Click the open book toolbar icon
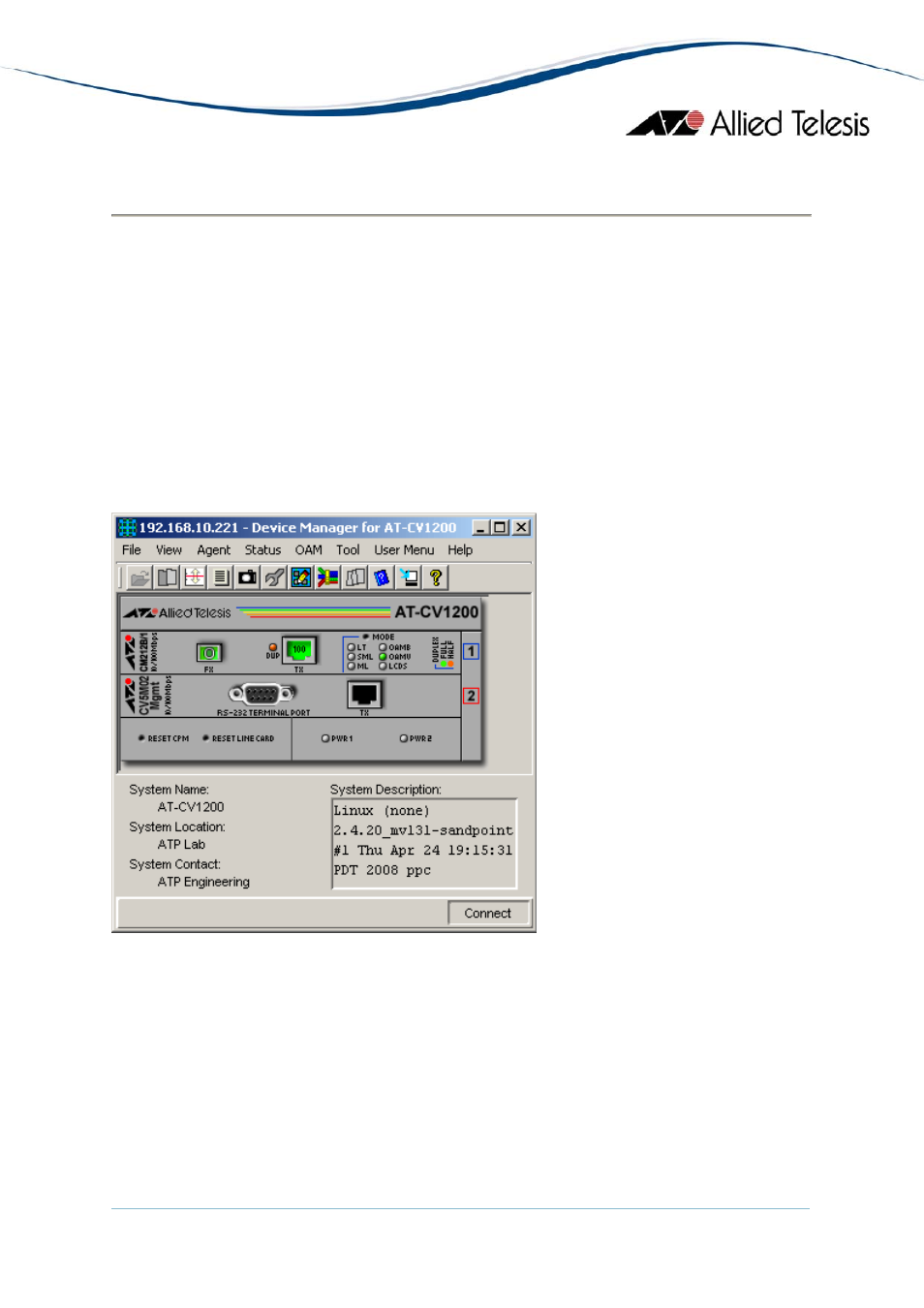This screenshot has width=924, height=1308. 168,578
